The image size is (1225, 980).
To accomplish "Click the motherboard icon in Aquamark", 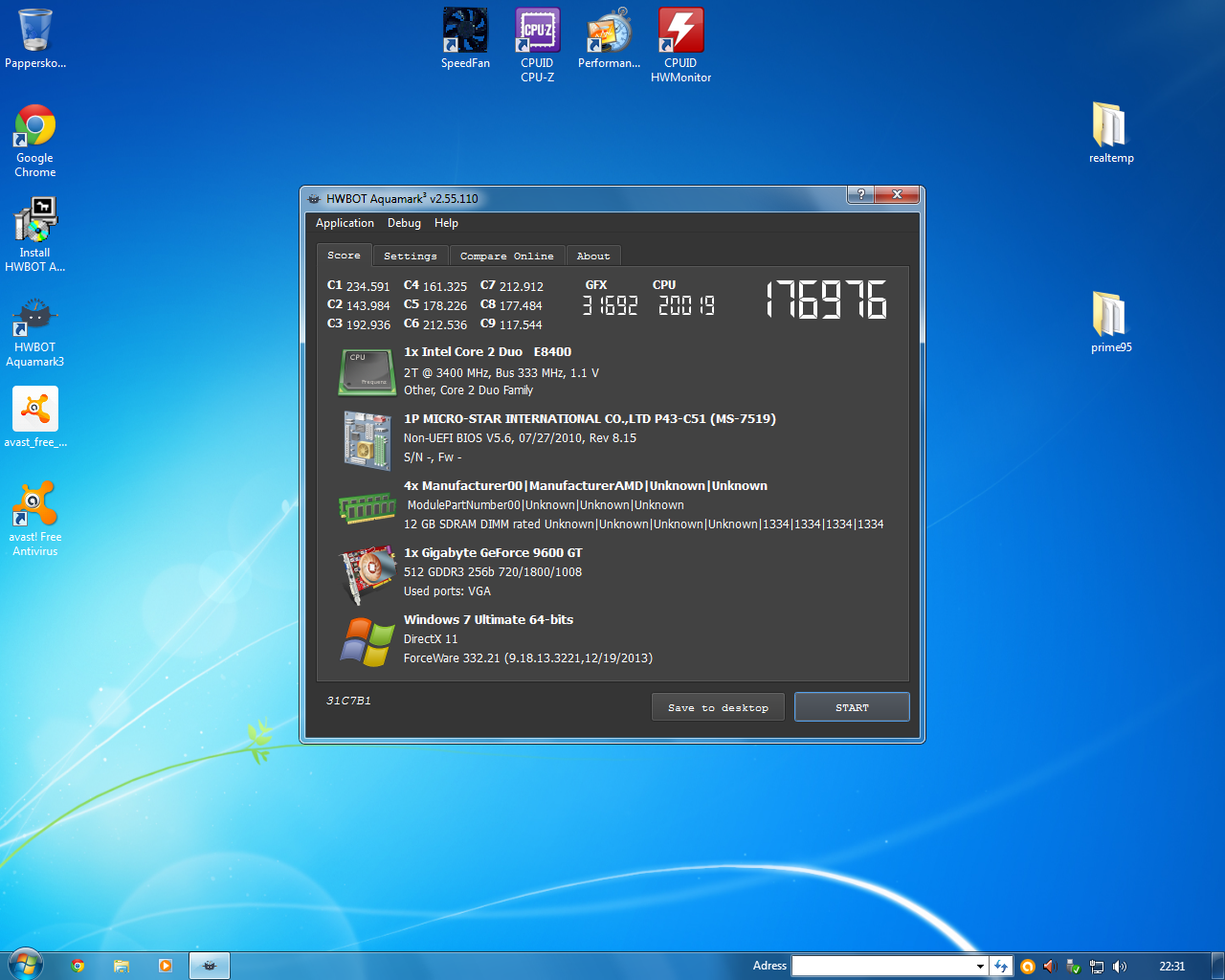I will [x=367, y=440].
